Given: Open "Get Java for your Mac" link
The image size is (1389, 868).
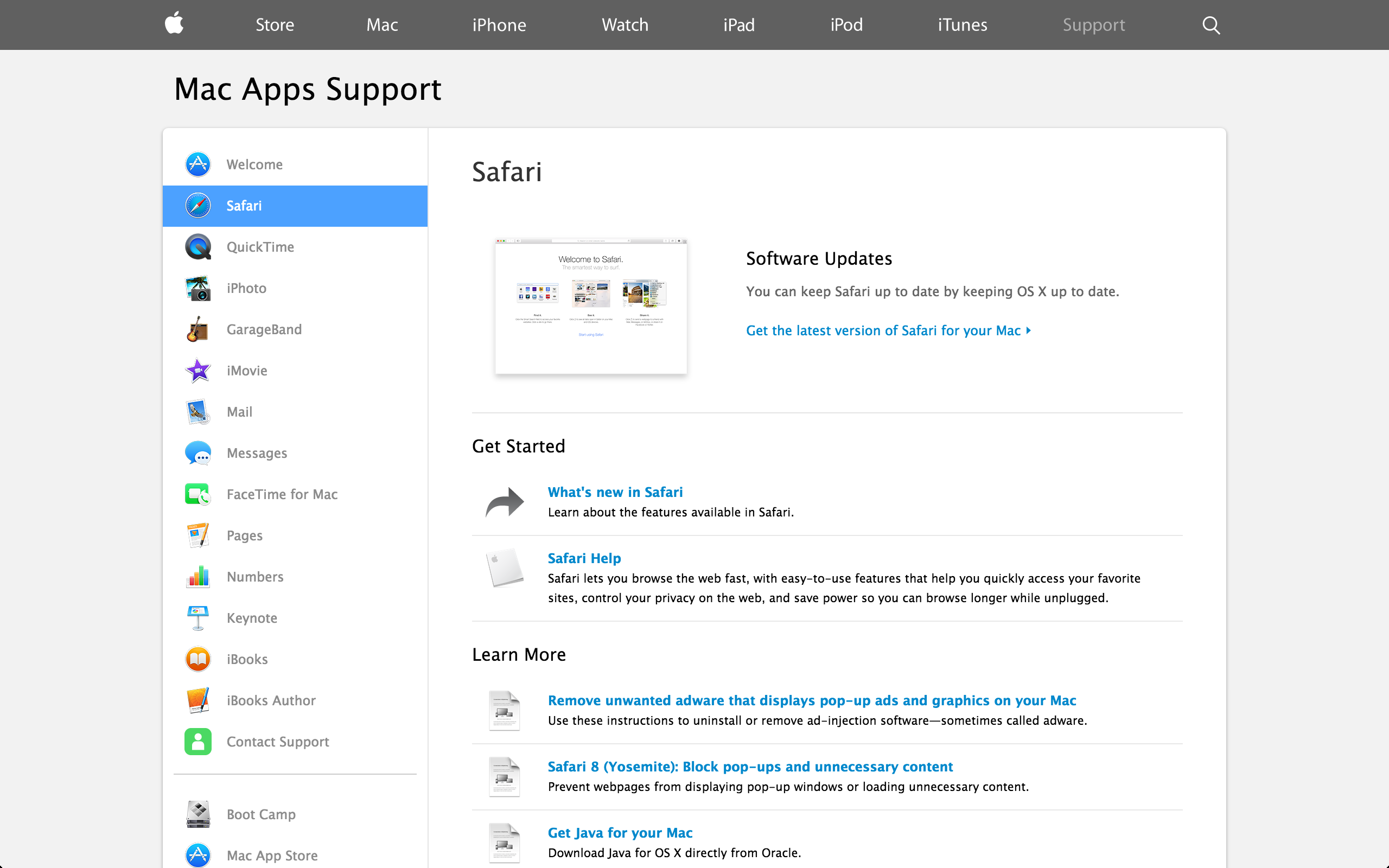Looking at the screenshot, I should [x=620, y=832].
